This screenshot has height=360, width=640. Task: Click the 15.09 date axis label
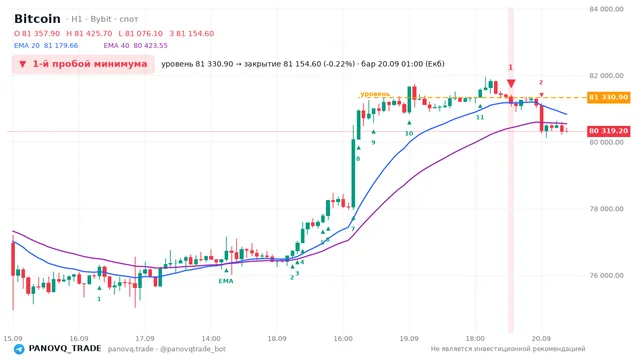(13, 338)
